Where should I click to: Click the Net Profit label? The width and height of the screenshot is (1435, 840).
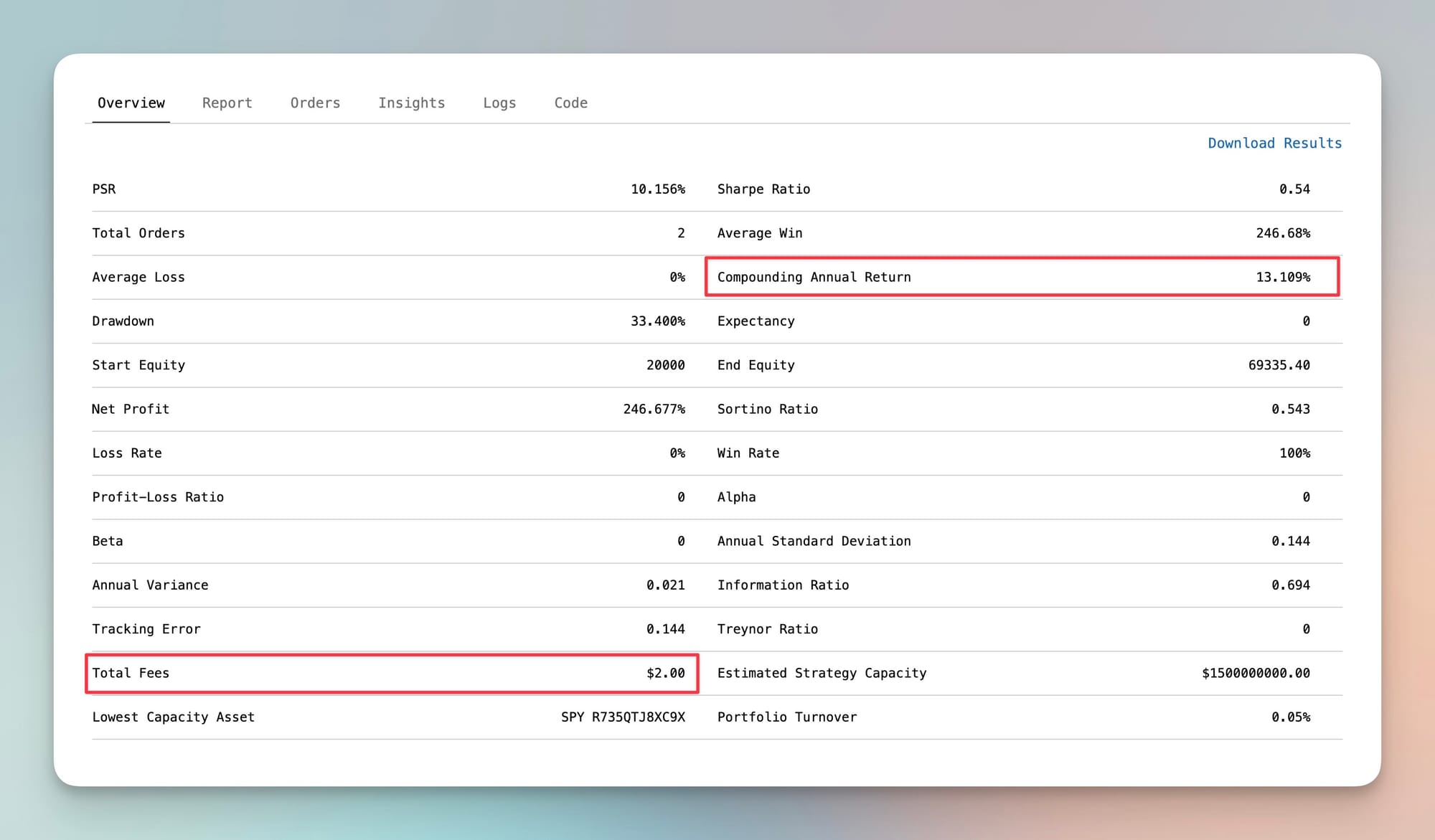click(131, 409)
